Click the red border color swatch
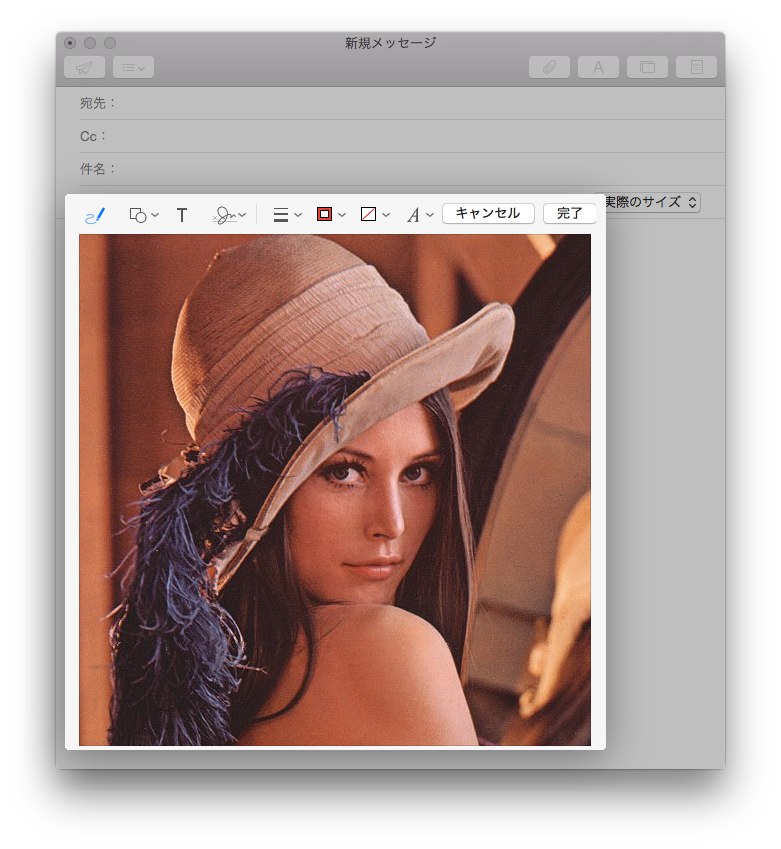 click(324, 214)
